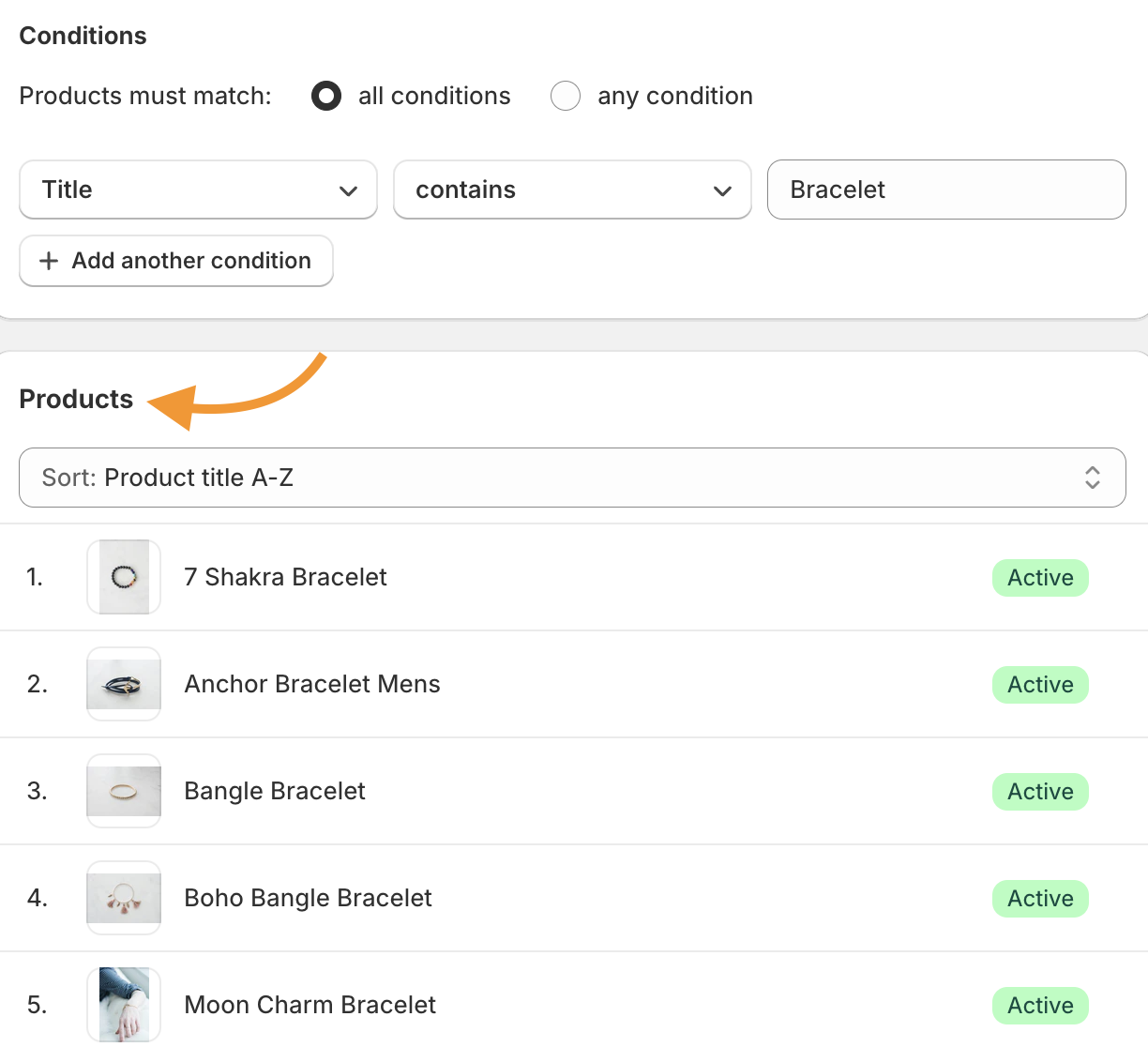Open the Bangle Bracelet product title
The width and height of the screenshot is (1148, 1047).
(x=275, y=791)
